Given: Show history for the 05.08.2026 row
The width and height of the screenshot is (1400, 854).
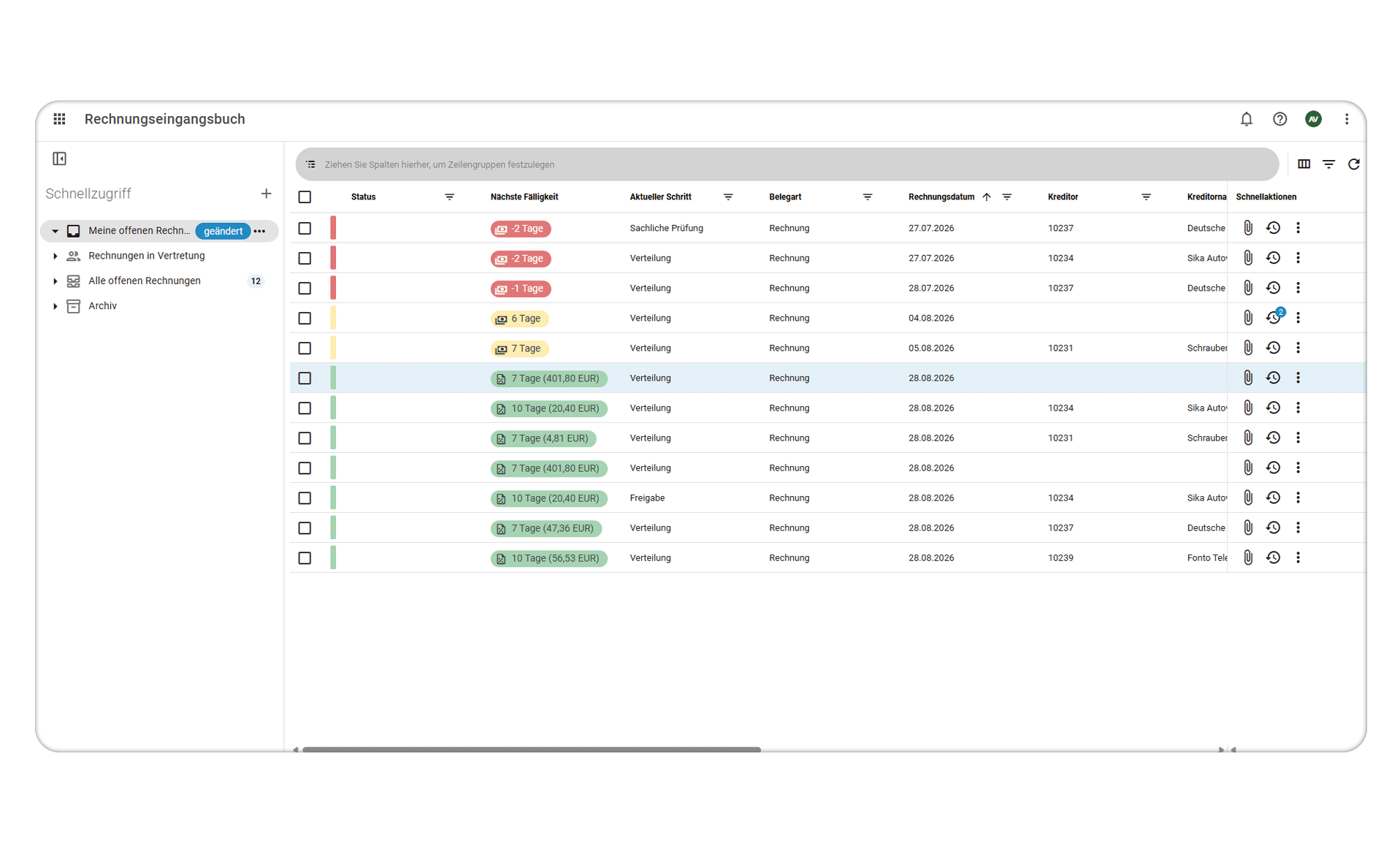Looking at the screenshot, I should click(x=1273, y=348).
